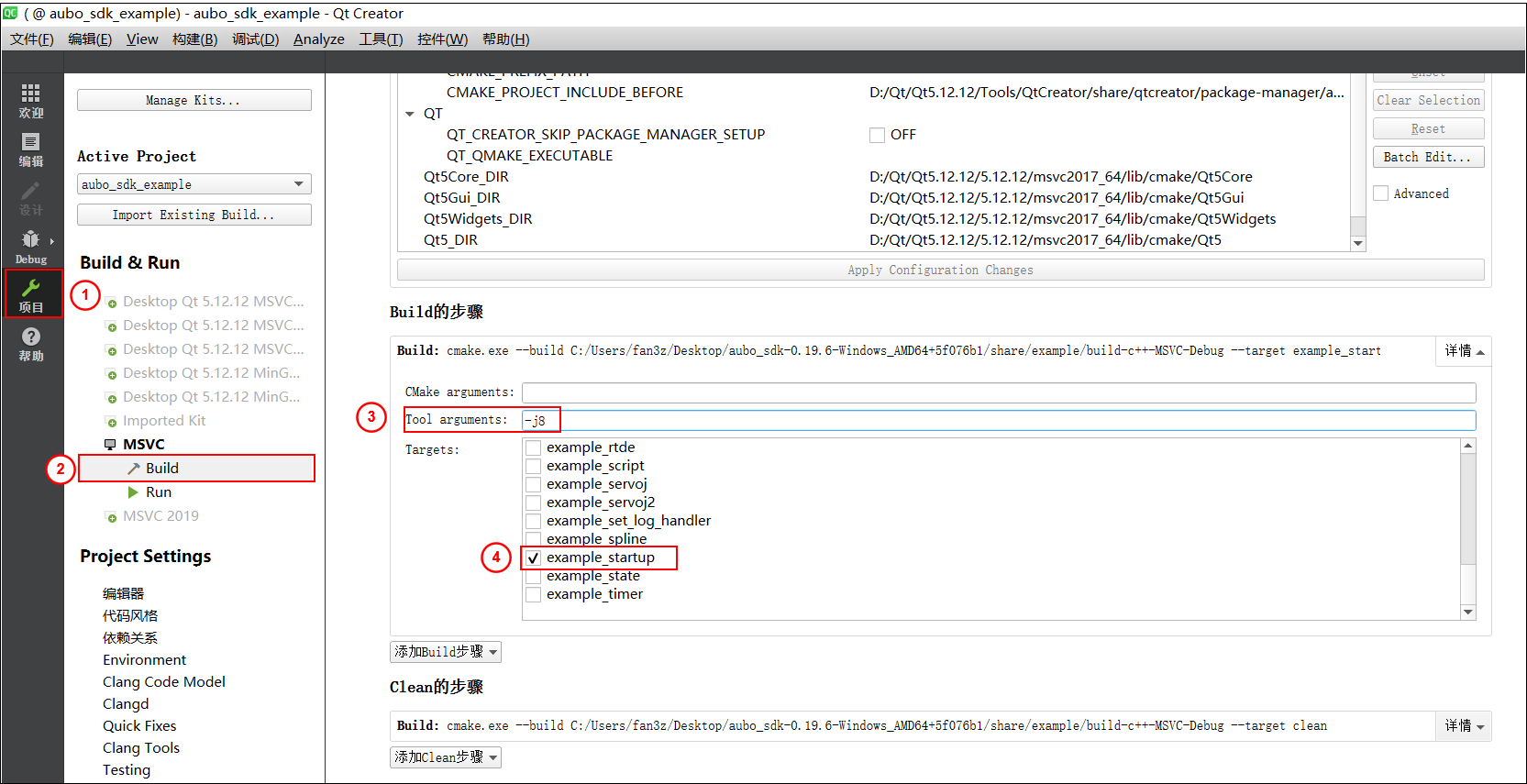Check the example_script target
This screenshot has width=1527, height=784.
(533, 466)
